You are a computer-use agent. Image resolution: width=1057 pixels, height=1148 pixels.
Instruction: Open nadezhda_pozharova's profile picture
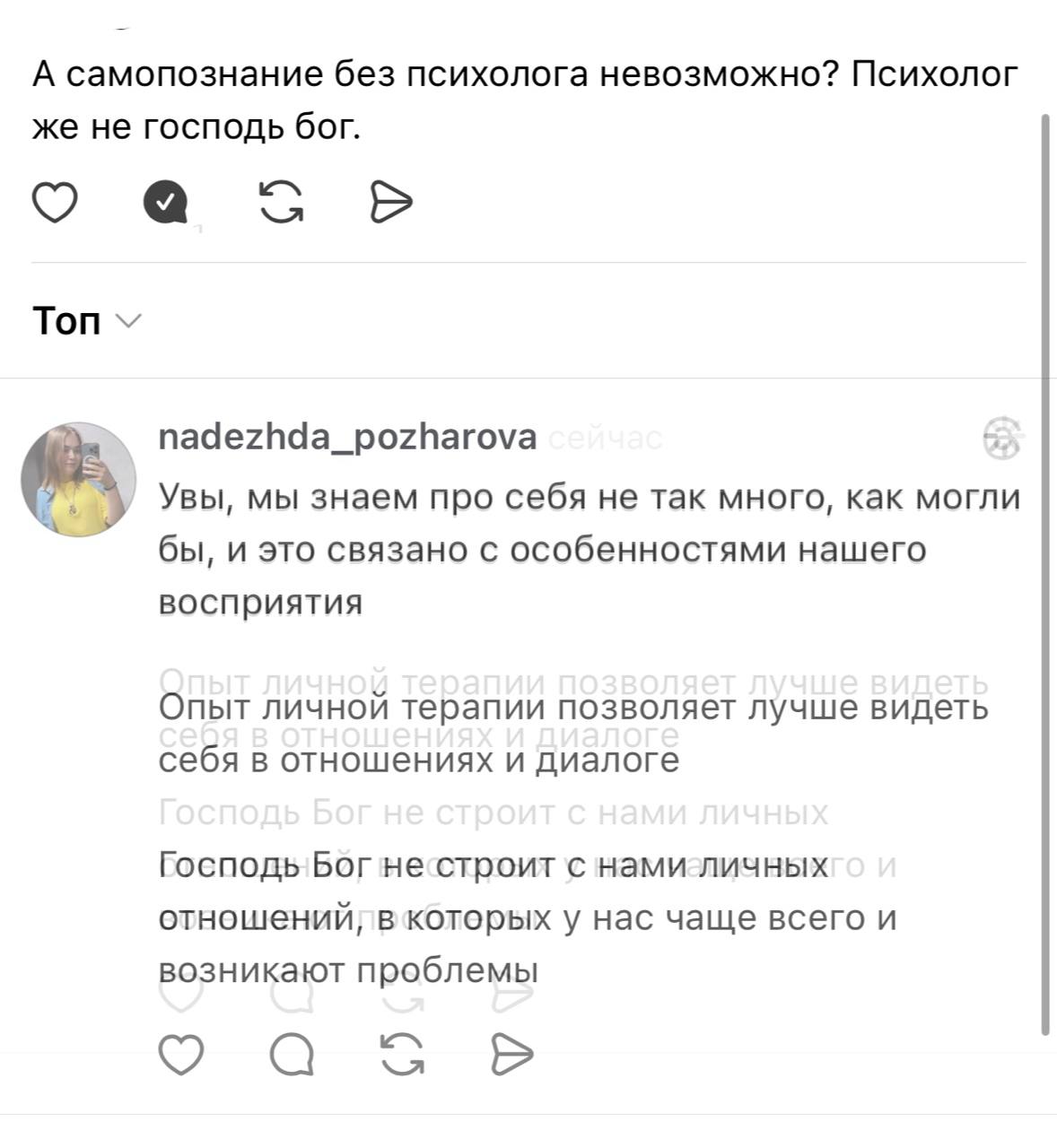[79, 479]
